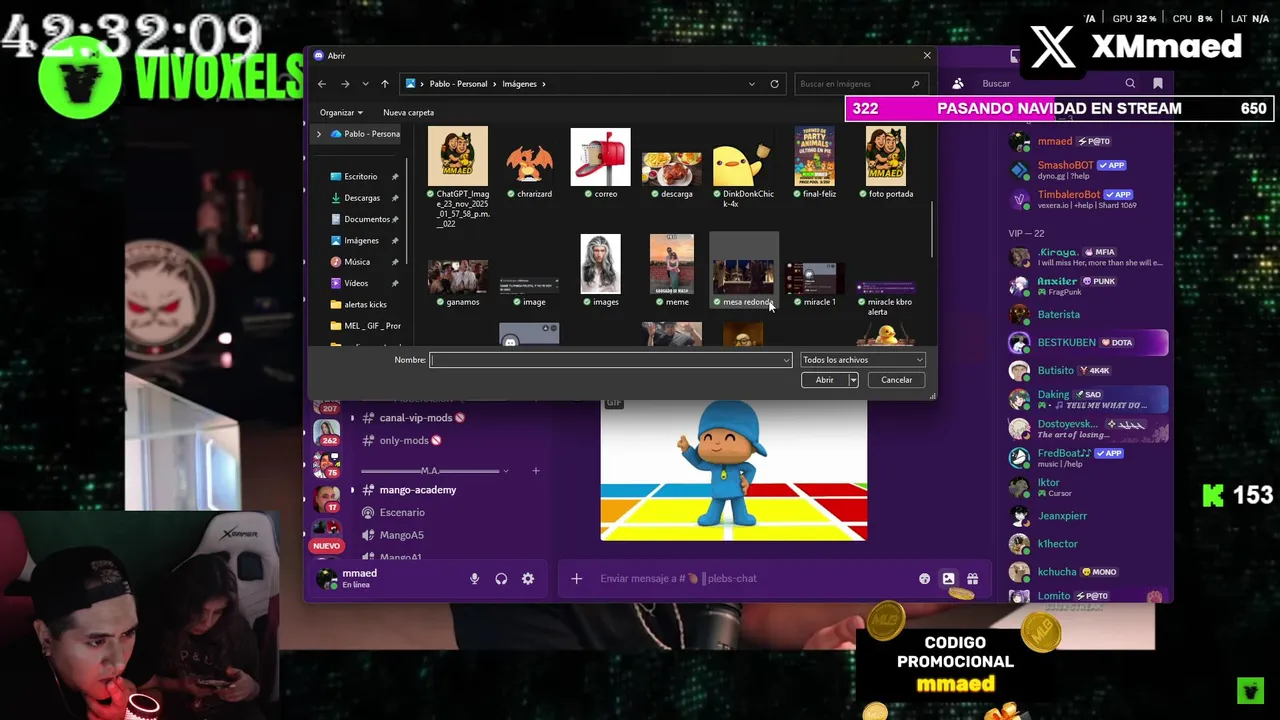This screenshot has height=720, width=1280.
Task: Open the Discord GIF and sticker picker
Action: pos(948,579)
